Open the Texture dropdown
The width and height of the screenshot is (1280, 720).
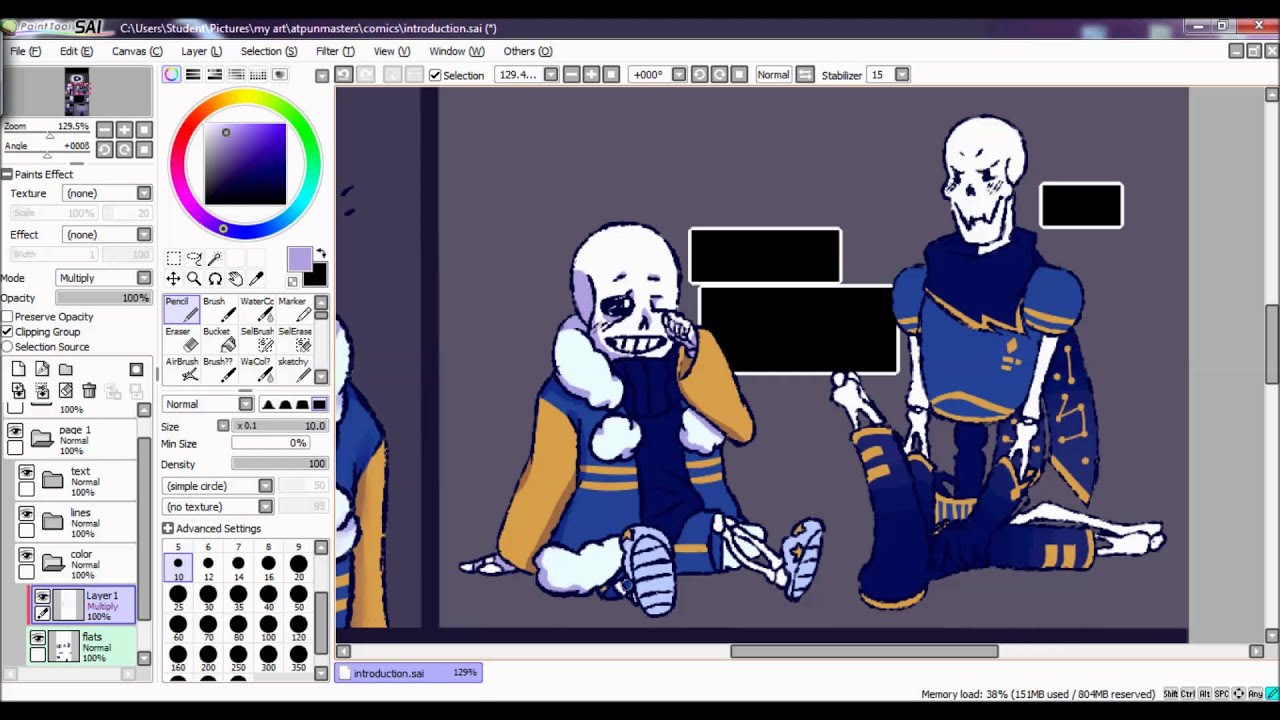pos(106,193)
